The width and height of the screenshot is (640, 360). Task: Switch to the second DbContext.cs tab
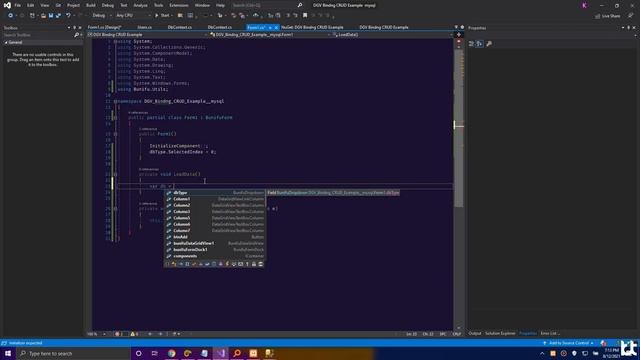point(220,27)
